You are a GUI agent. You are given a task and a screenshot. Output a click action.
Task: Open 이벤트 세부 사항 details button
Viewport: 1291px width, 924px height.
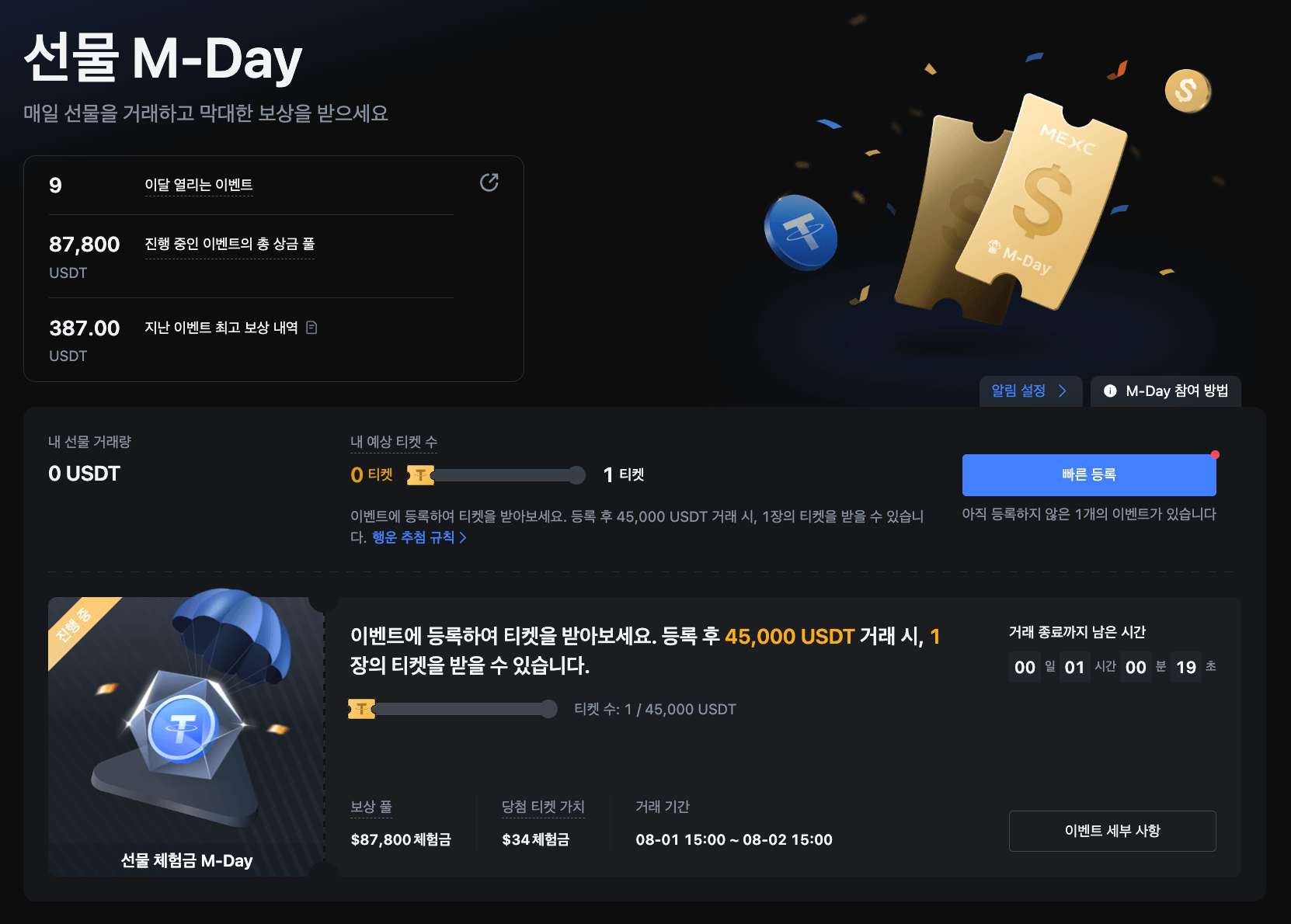1112,831
